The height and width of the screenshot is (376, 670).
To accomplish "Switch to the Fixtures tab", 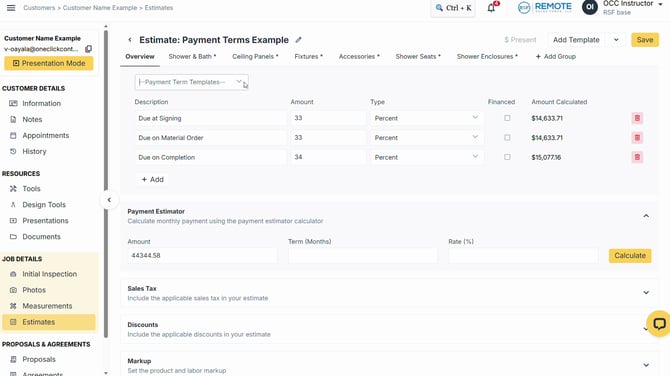I will tap(309, 56).
